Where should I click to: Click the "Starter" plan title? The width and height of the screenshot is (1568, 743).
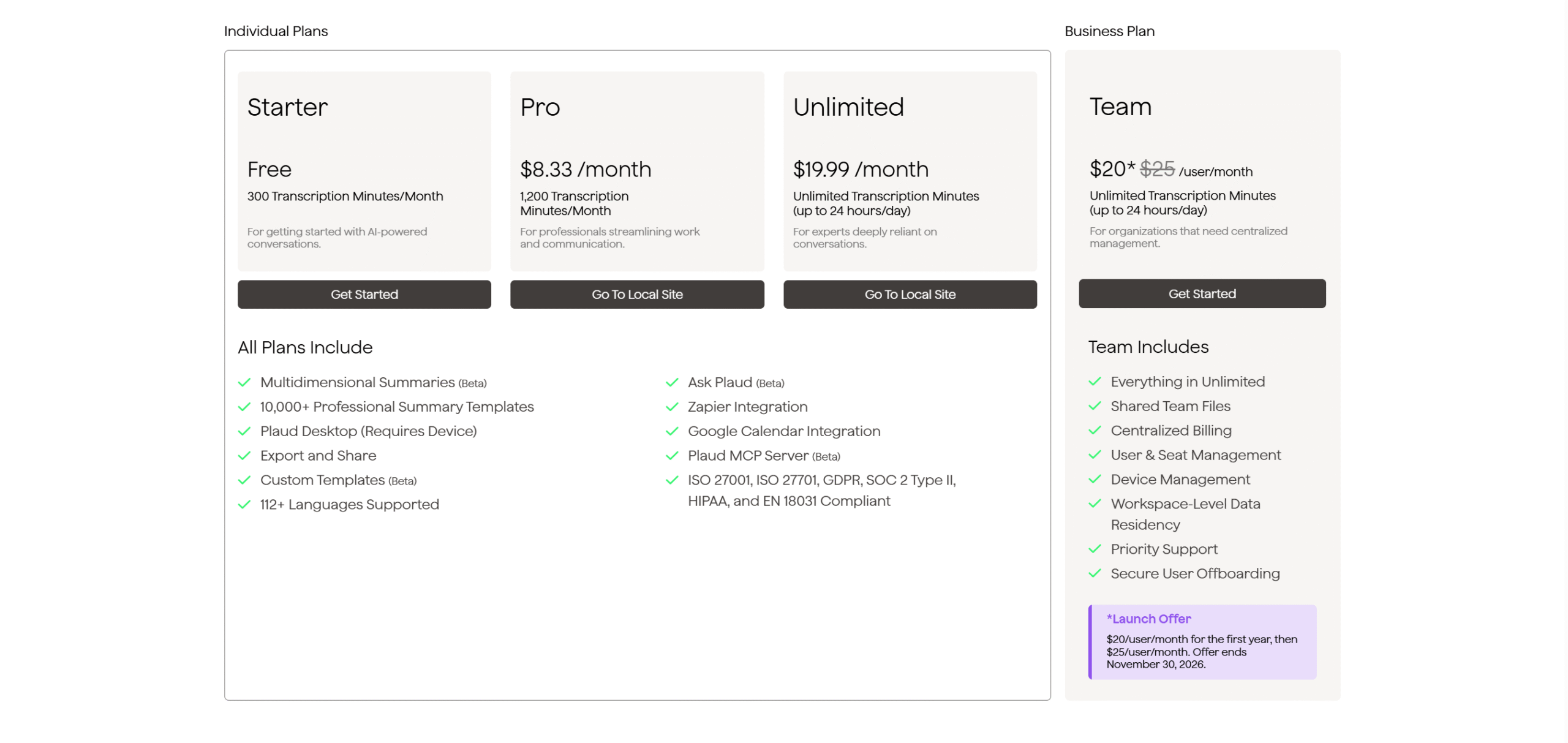pos(287,107)
